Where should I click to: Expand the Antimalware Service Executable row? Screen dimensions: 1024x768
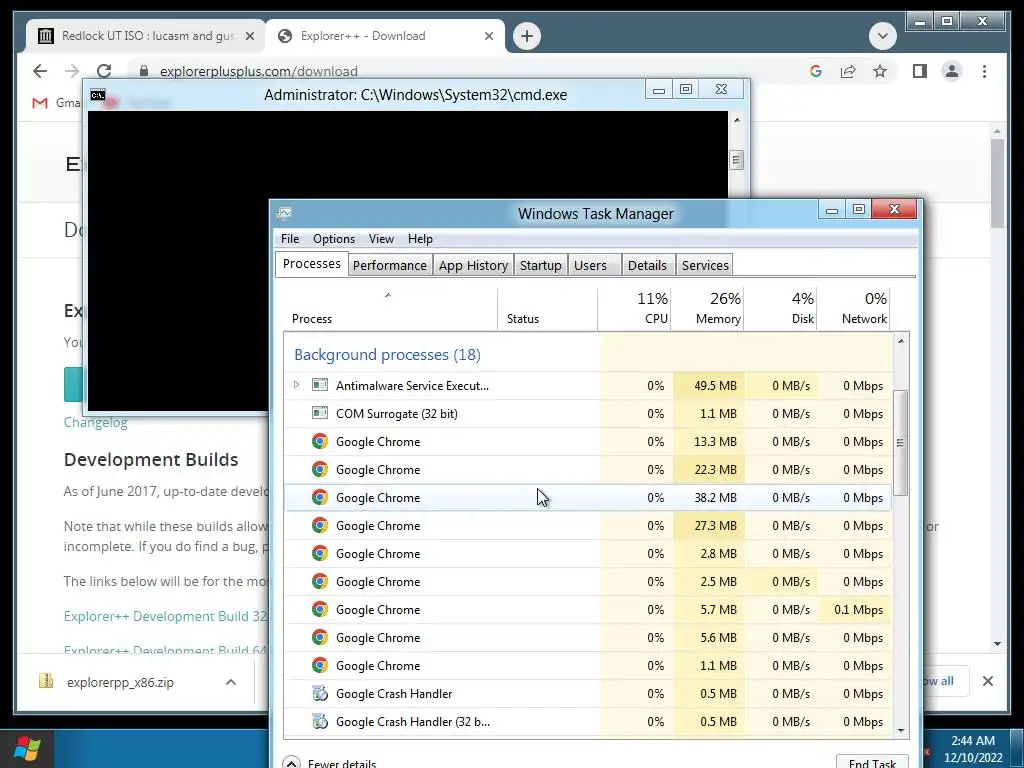pyautogui.click(x=296, y=385)
